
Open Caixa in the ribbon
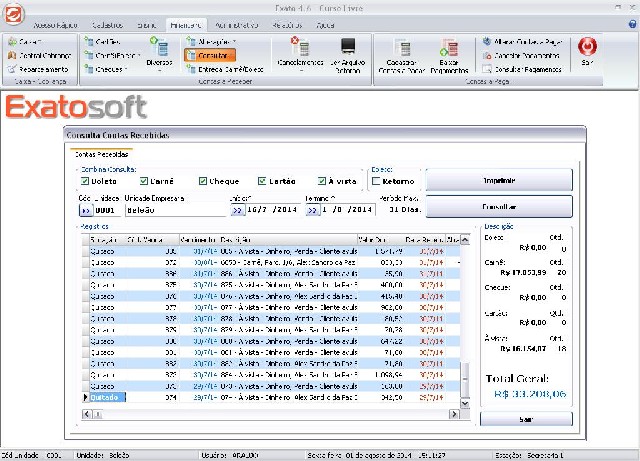click(x=25, y=42)
